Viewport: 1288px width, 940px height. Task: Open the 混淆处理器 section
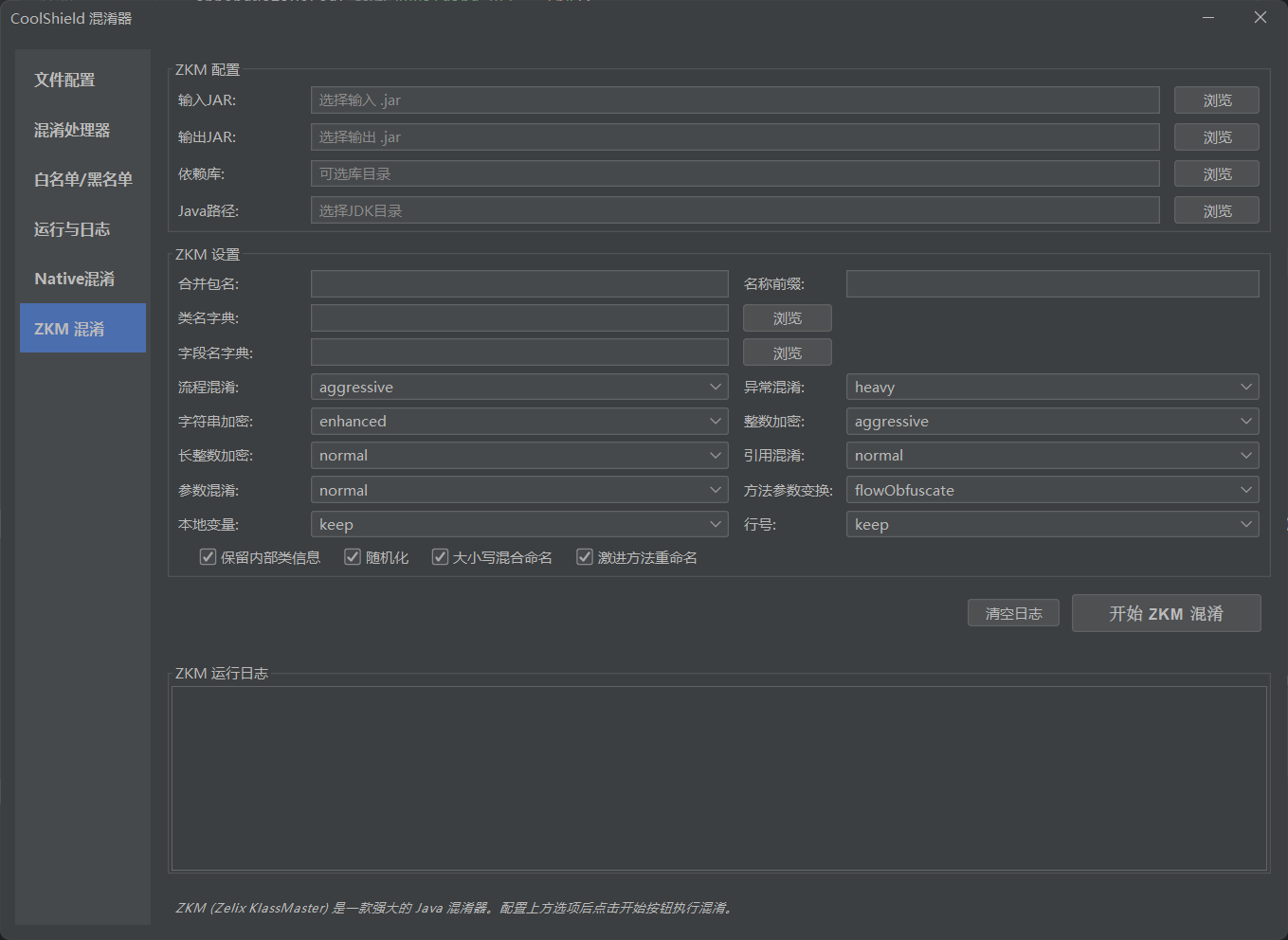tap(73, 130)
